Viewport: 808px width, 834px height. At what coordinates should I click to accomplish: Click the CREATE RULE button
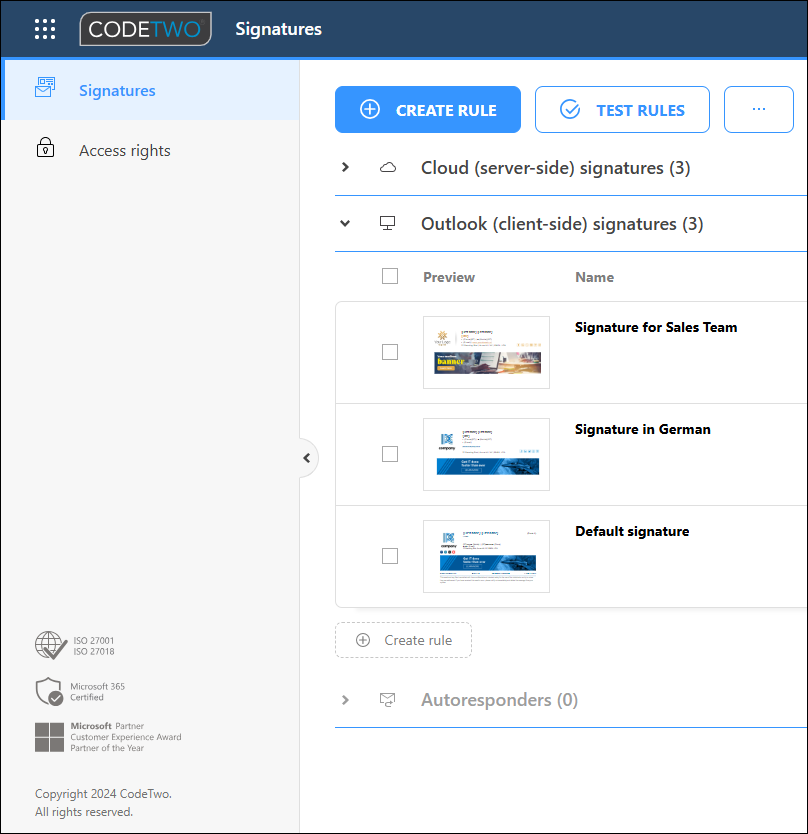point(428,110)
